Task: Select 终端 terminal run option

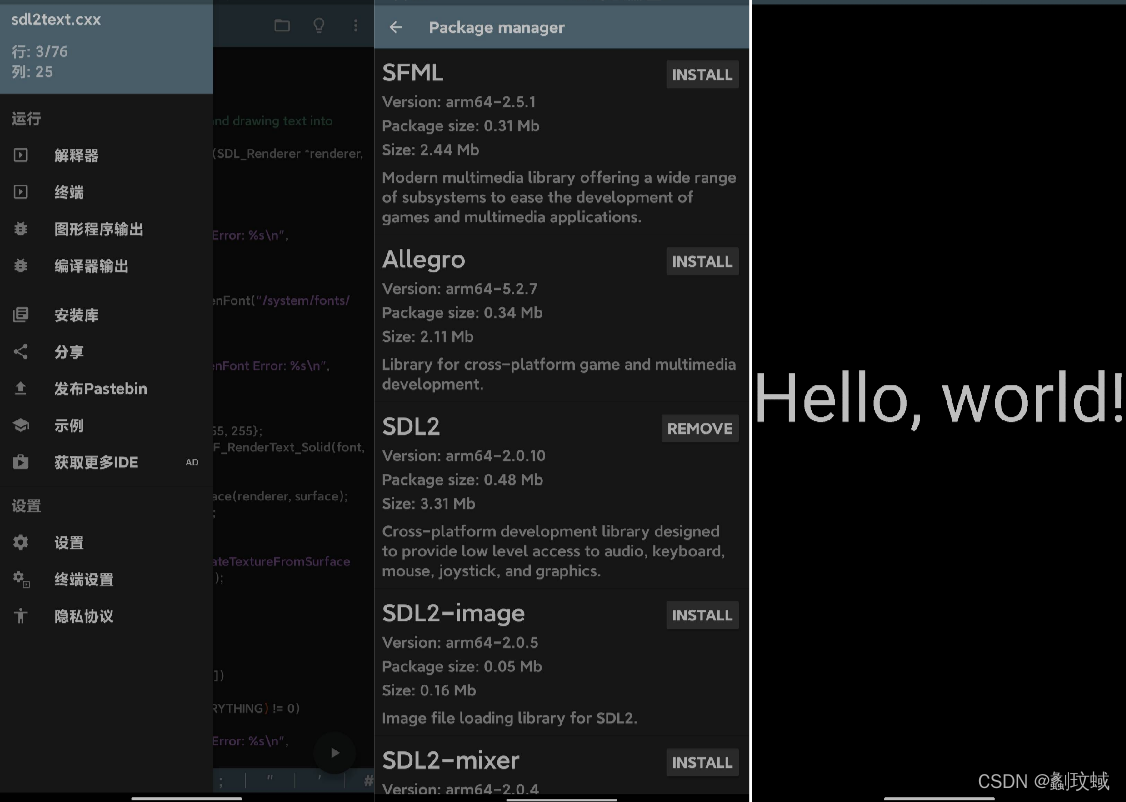Action: point(106,192)
